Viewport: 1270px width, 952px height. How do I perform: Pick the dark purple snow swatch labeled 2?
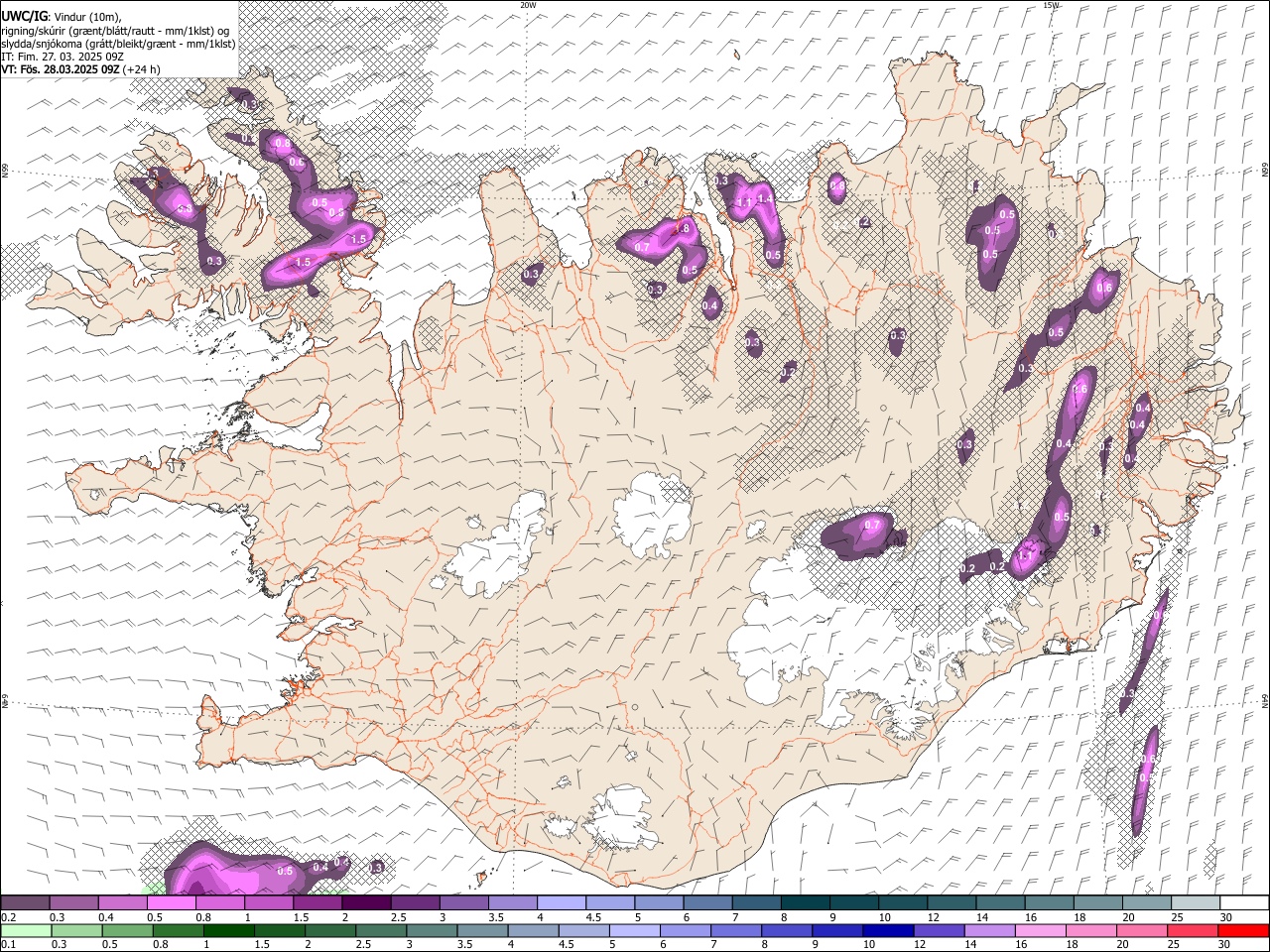click(366, 903)
